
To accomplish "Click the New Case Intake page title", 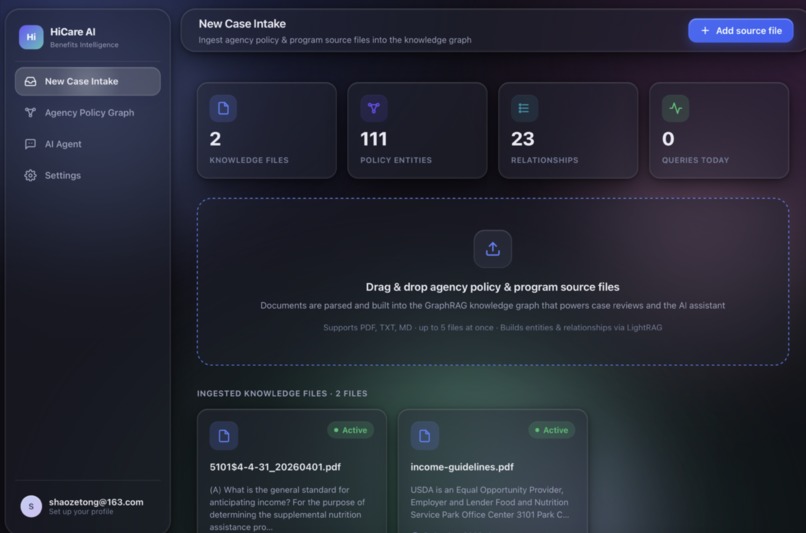I will click(x=242, y=24).
